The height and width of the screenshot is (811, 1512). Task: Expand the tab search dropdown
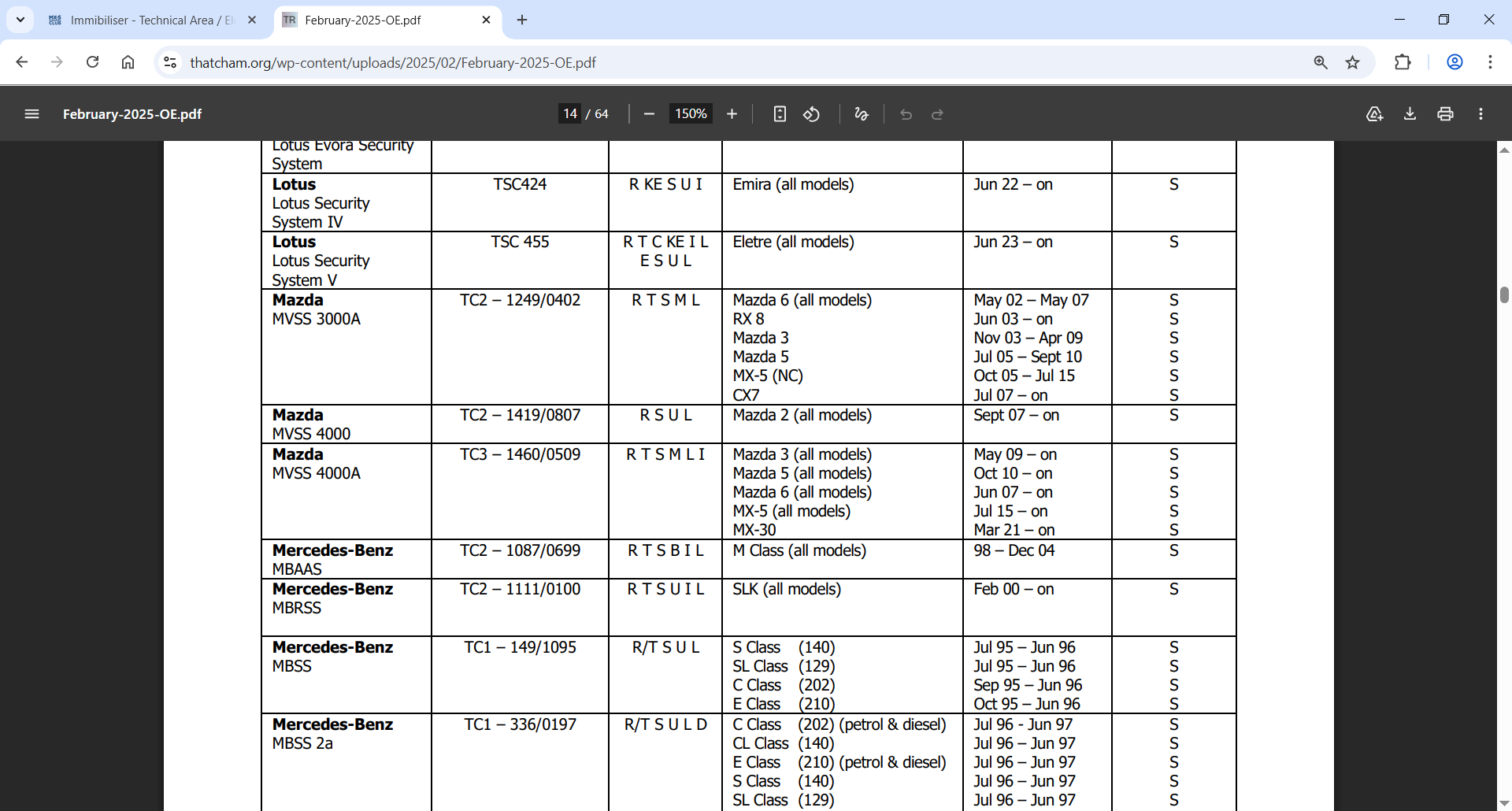[x=20, y=20]
